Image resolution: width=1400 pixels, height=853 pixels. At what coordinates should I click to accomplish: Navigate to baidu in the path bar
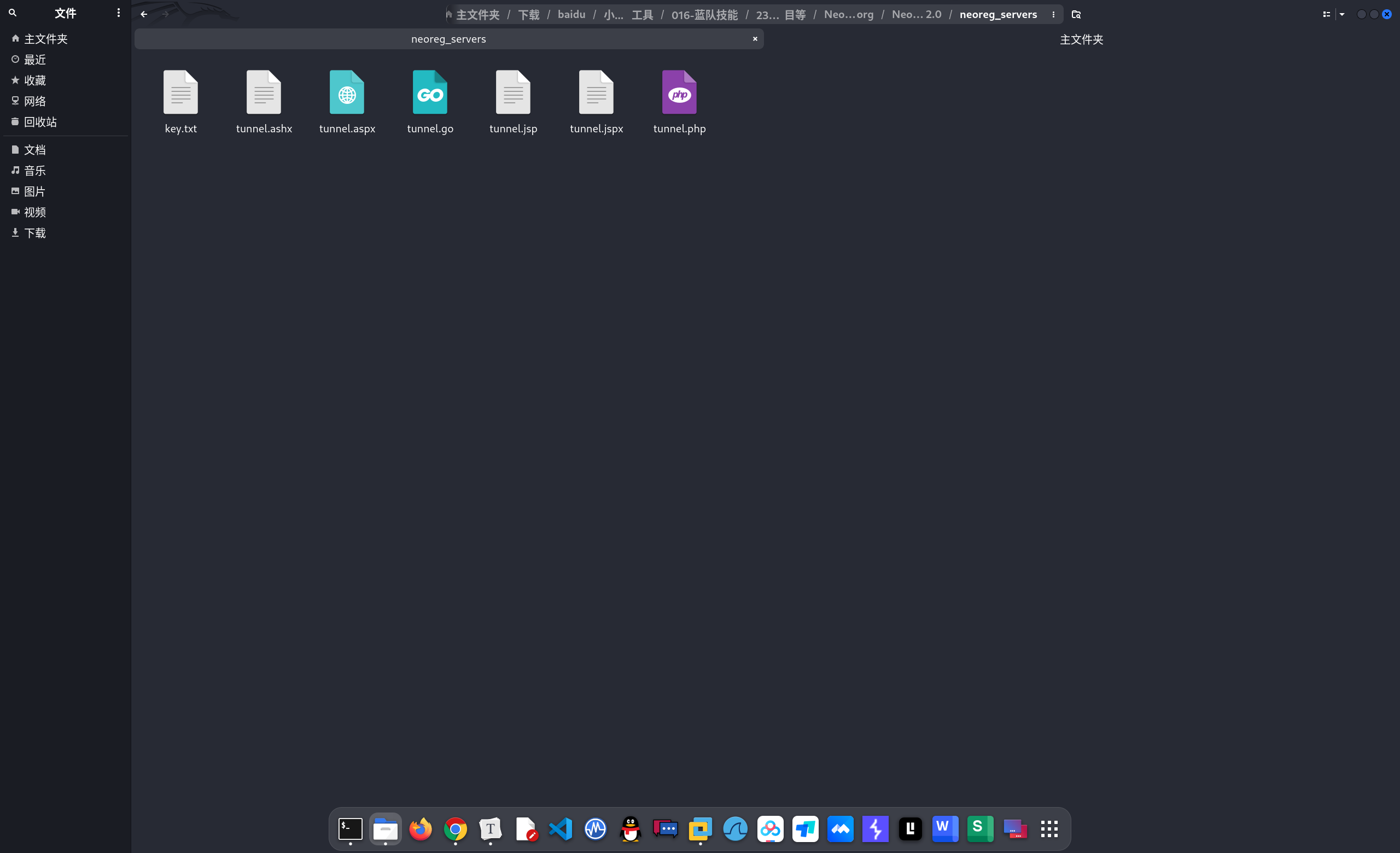(571, 14)
